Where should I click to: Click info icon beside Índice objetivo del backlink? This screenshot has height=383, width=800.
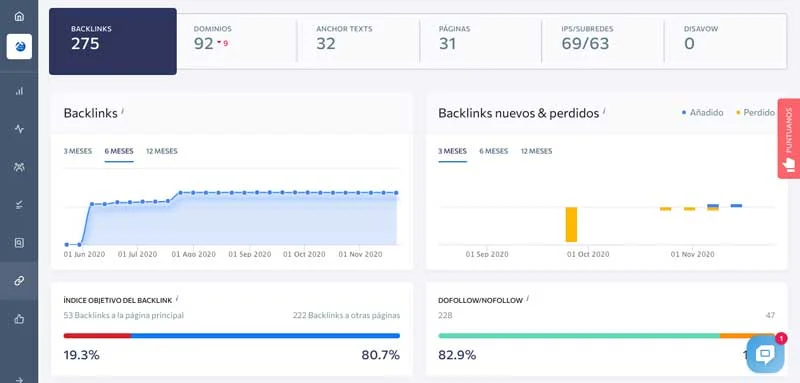177,298
